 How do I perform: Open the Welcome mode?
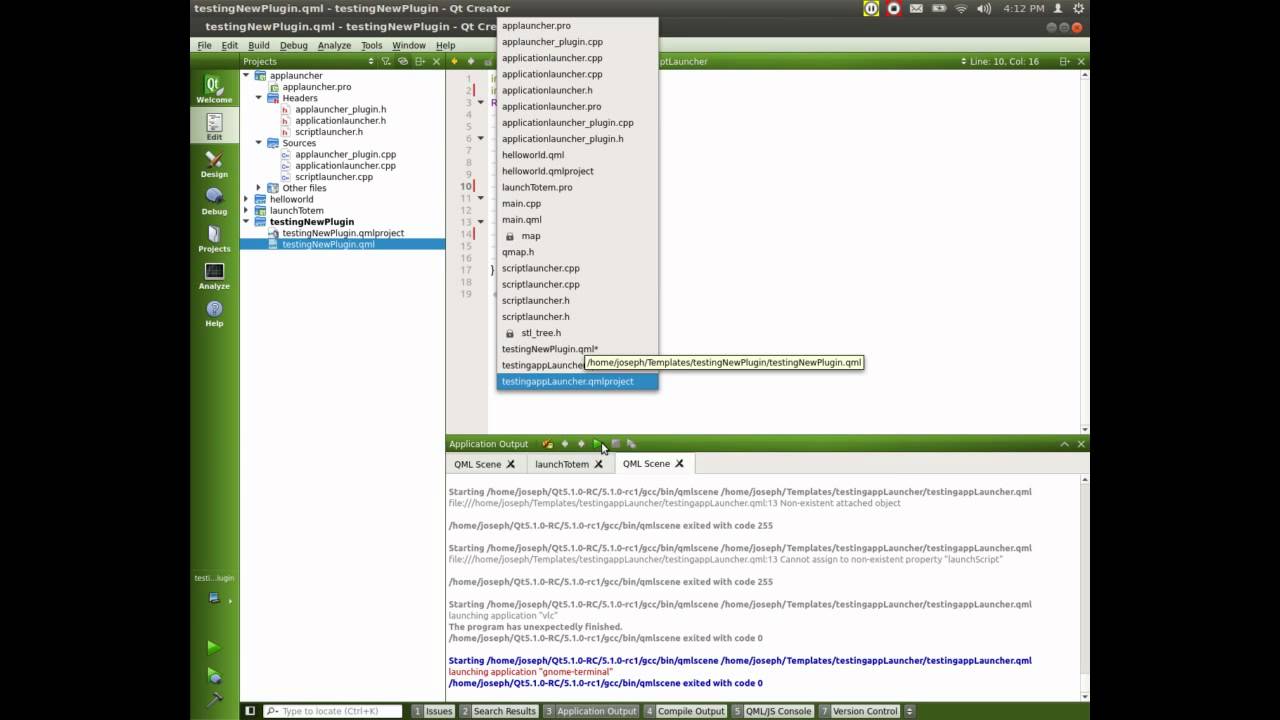[x=214, y=89]
